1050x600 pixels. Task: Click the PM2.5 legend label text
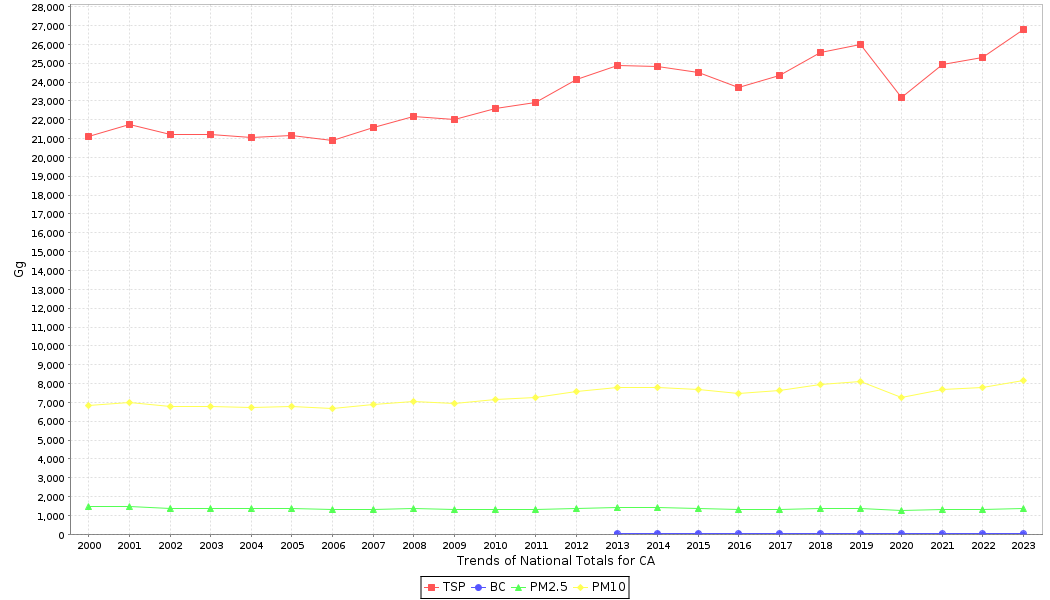coord(548,587)
